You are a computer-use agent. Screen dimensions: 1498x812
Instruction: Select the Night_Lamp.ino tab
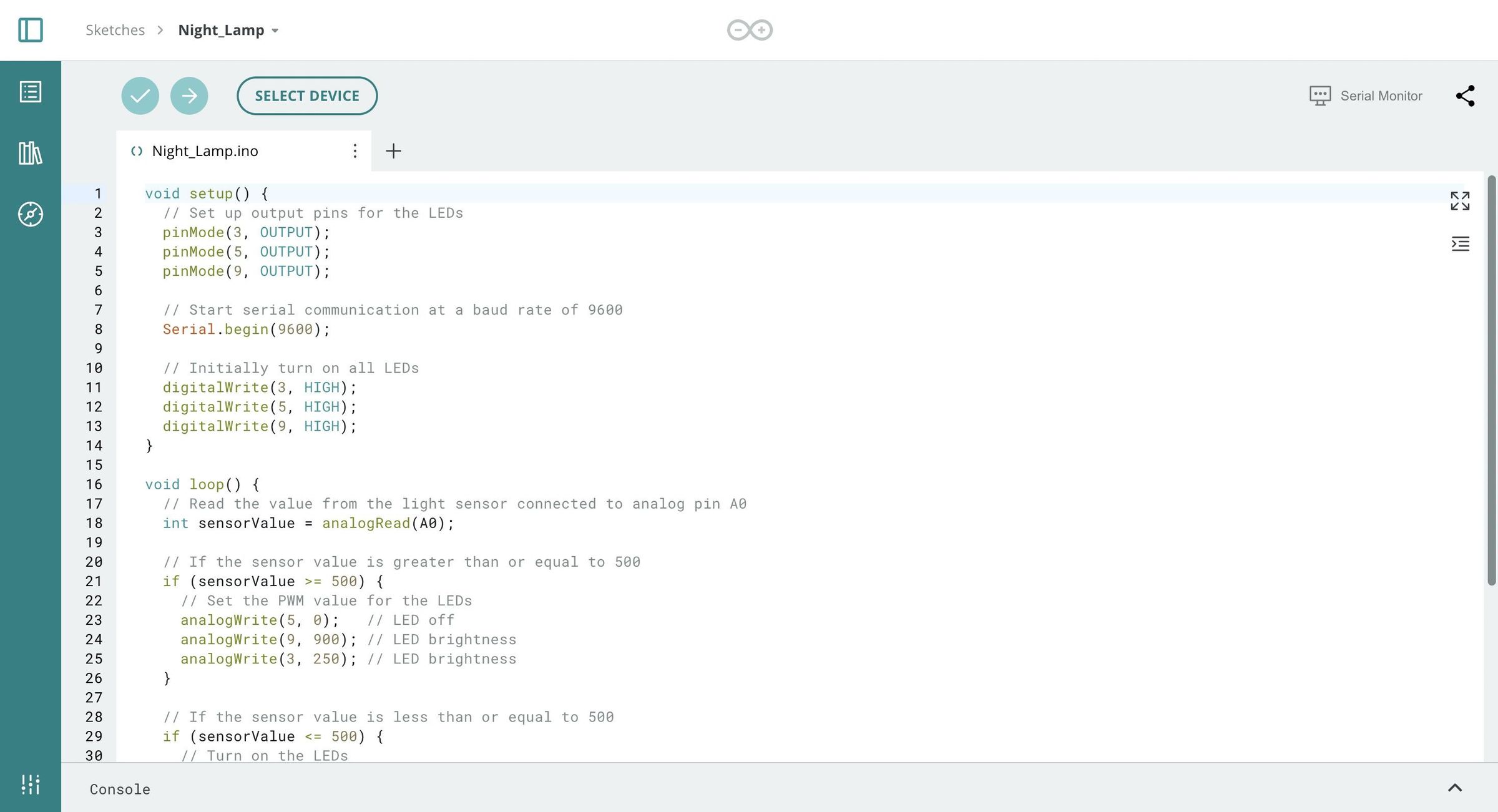pyautogui.click(x=205, y=151)
